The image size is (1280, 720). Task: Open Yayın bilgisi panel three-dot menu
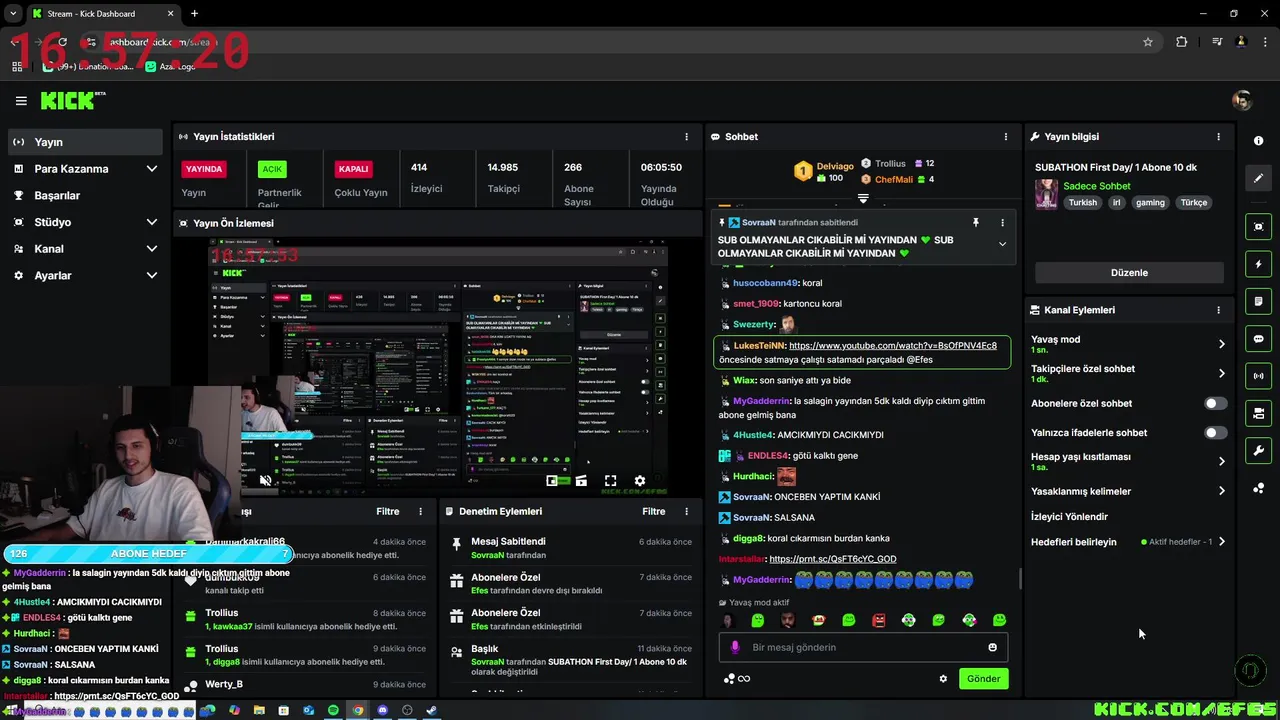pos(1218,137)
